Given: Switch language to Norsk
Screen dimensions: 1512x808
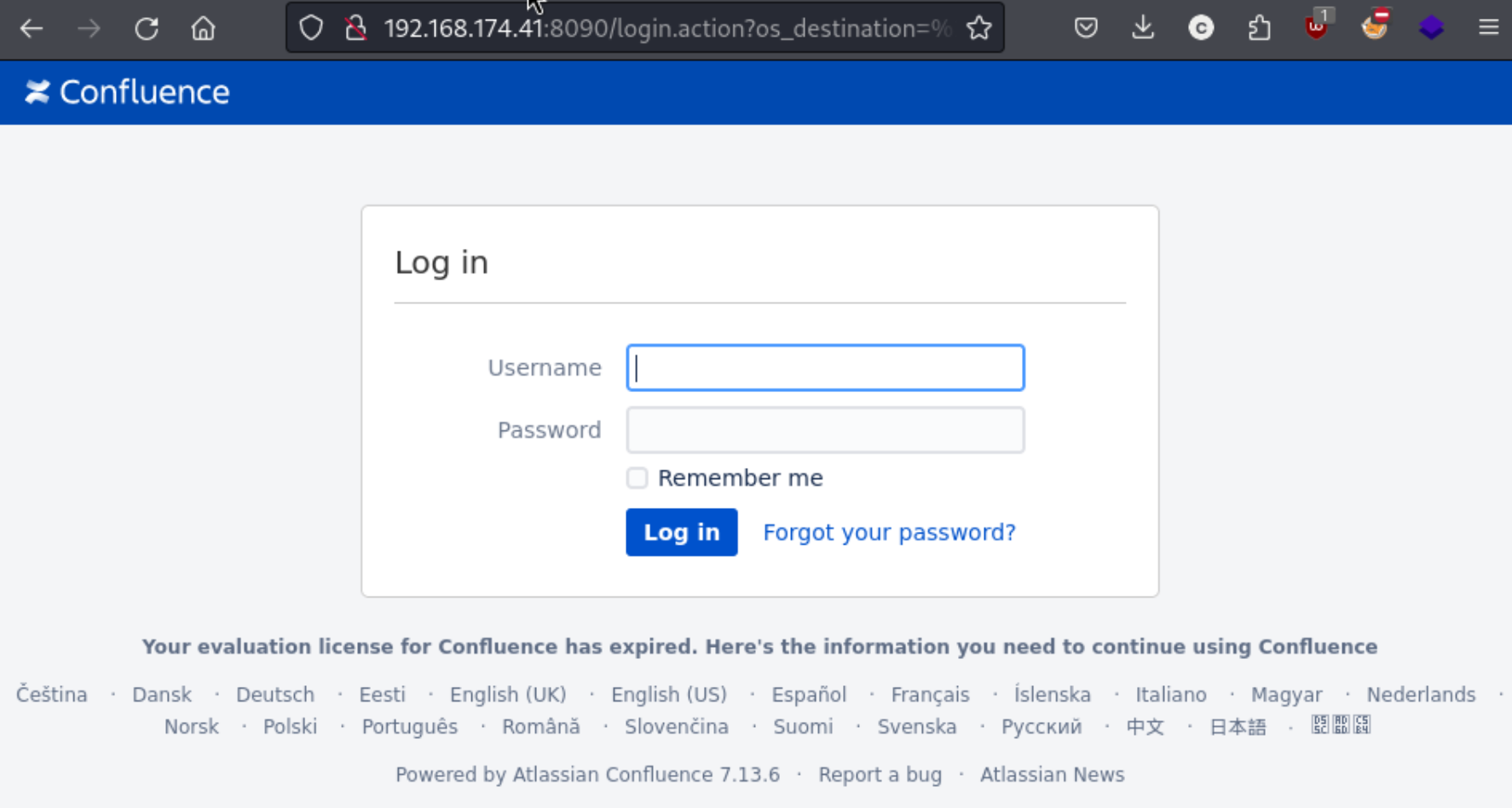Looking at the screenshot, I should (x=192, y=727).
